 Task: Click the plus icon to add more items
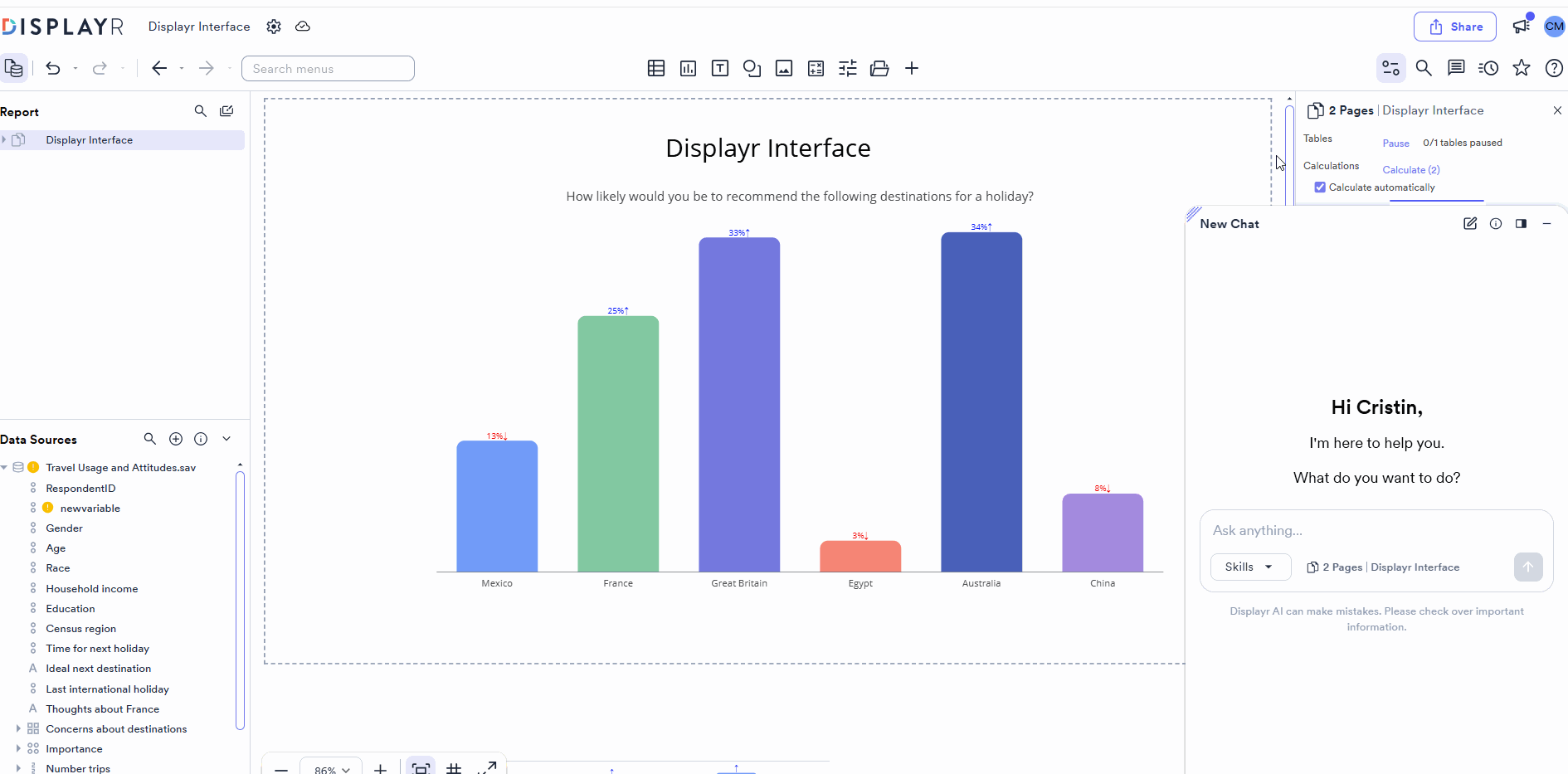click(912, 68)
